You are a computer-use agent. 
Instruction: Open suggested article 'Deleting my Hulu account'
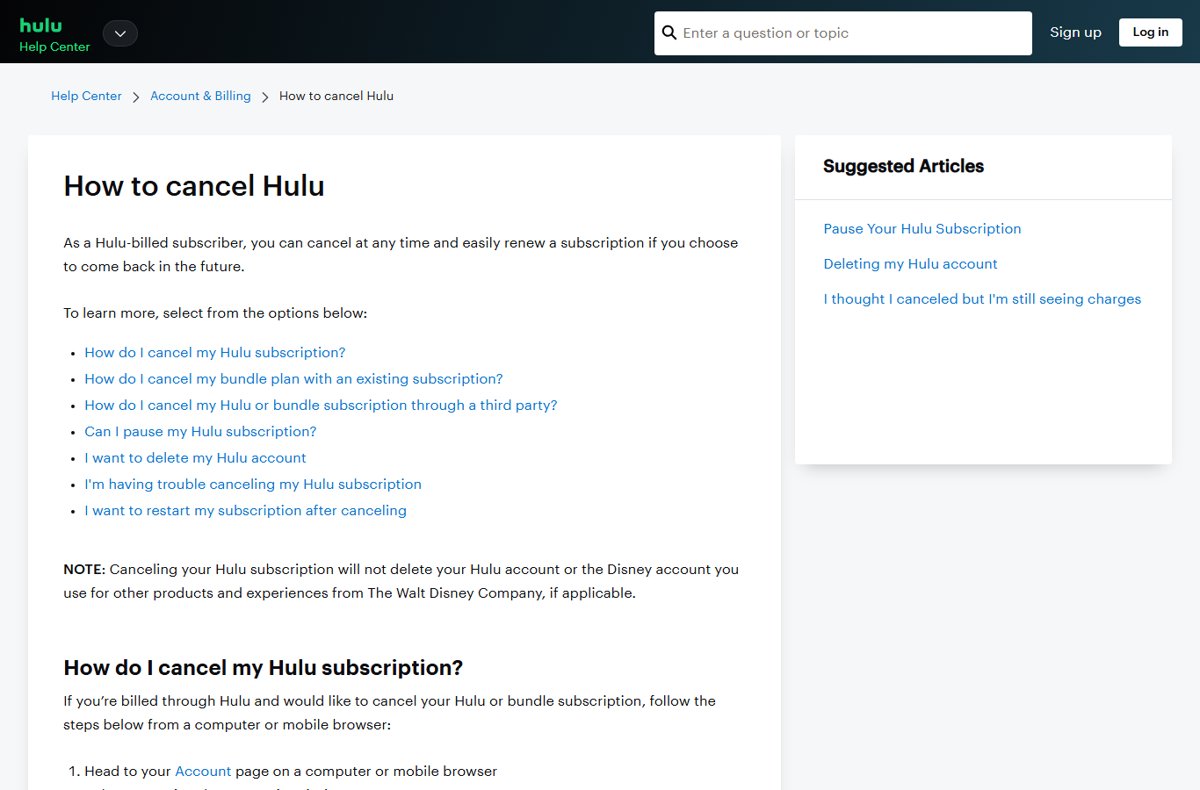(910, 264)
